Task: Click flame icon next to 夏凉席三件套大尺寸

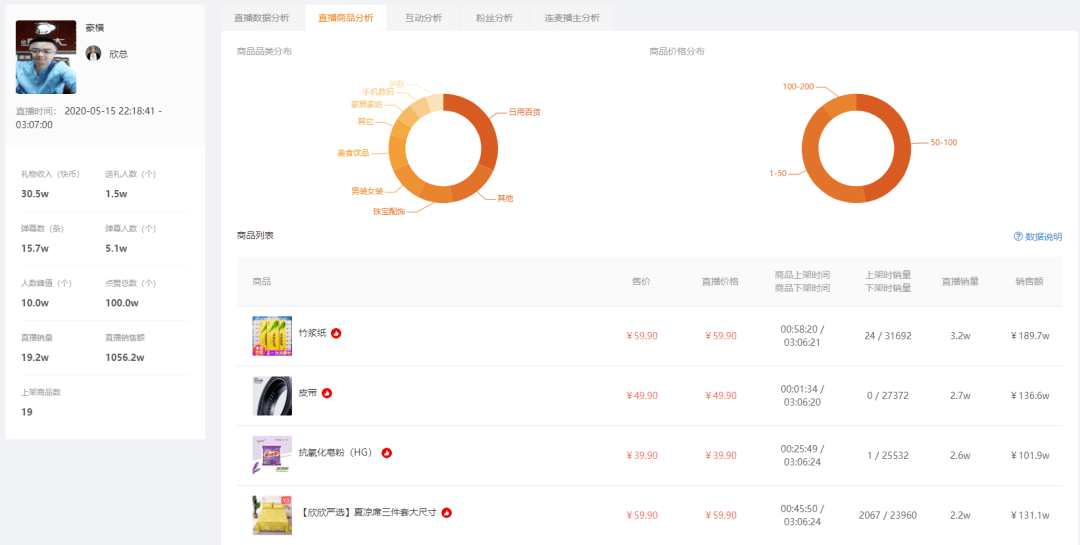Action: (447, 512)
